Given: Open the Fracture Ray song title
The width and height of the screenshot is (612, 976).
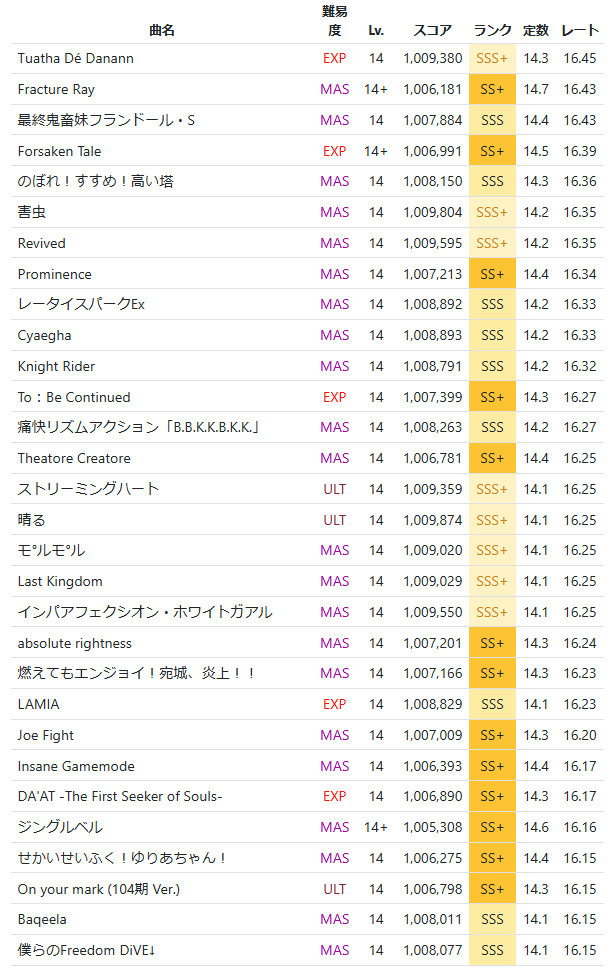Looking at the screenshot, I should (x=56, y=90).
